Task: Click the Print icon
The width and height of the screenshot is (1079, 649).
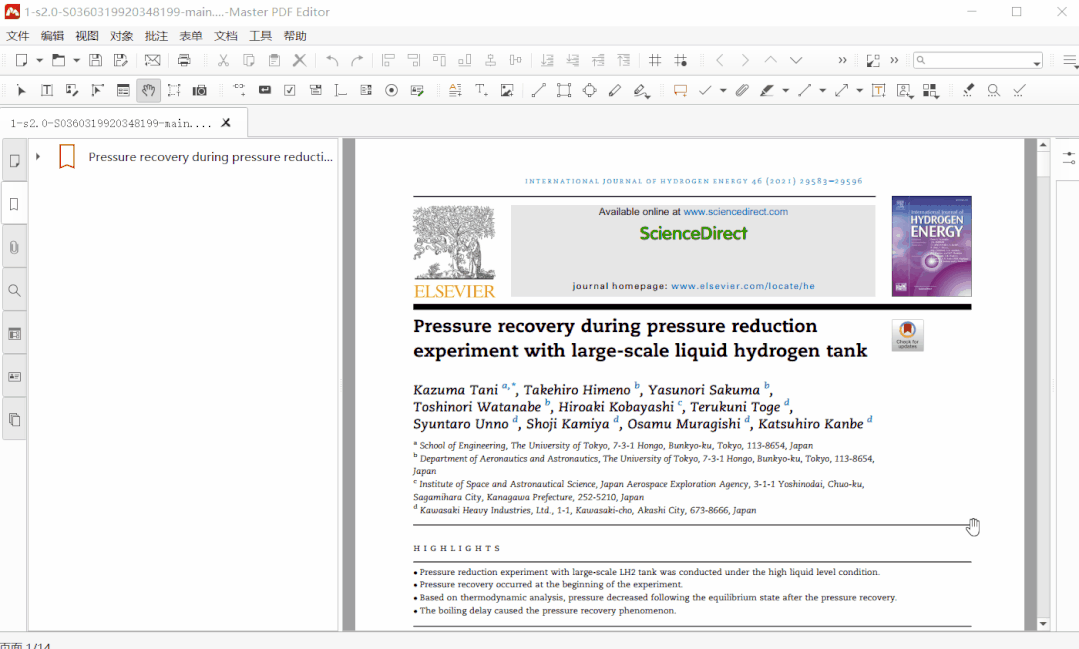Action: click(184, 60)
